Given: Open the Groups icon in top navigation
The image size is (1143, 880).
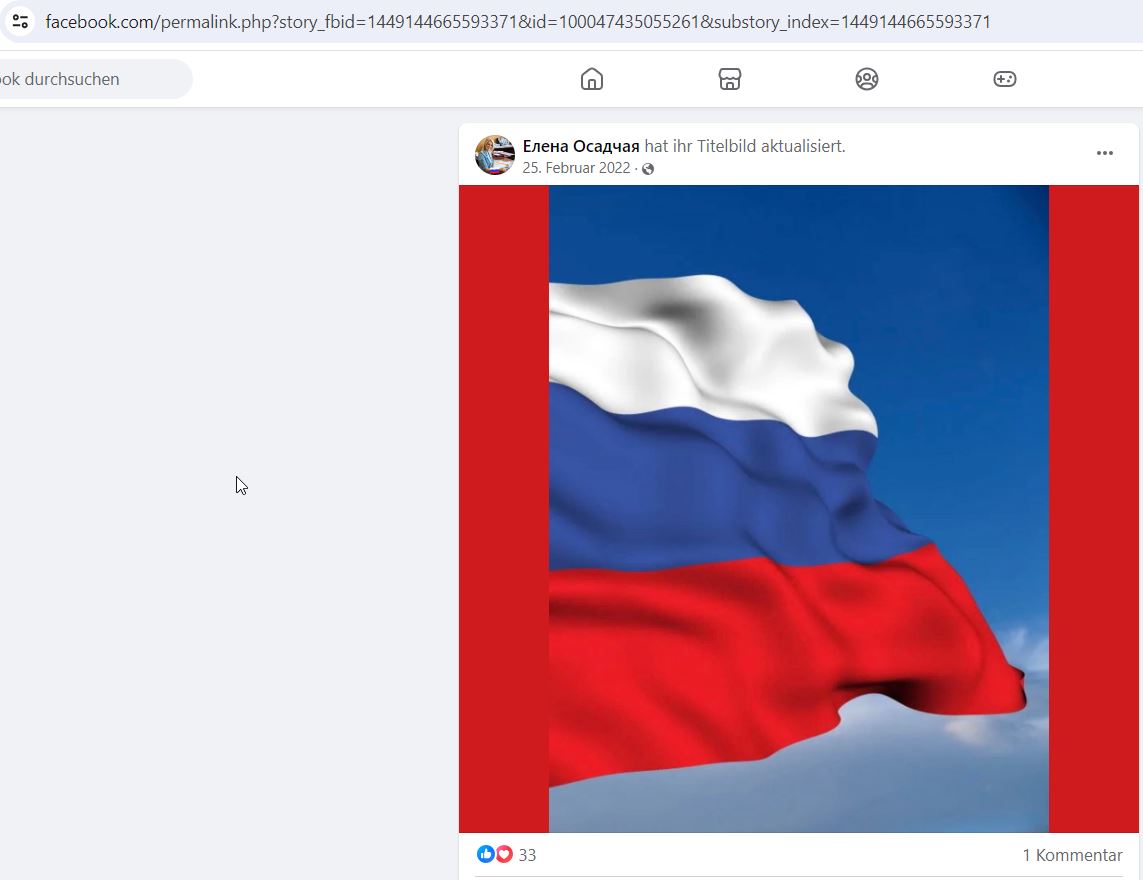Looking at the screenshot, I should tap(867, 79).
